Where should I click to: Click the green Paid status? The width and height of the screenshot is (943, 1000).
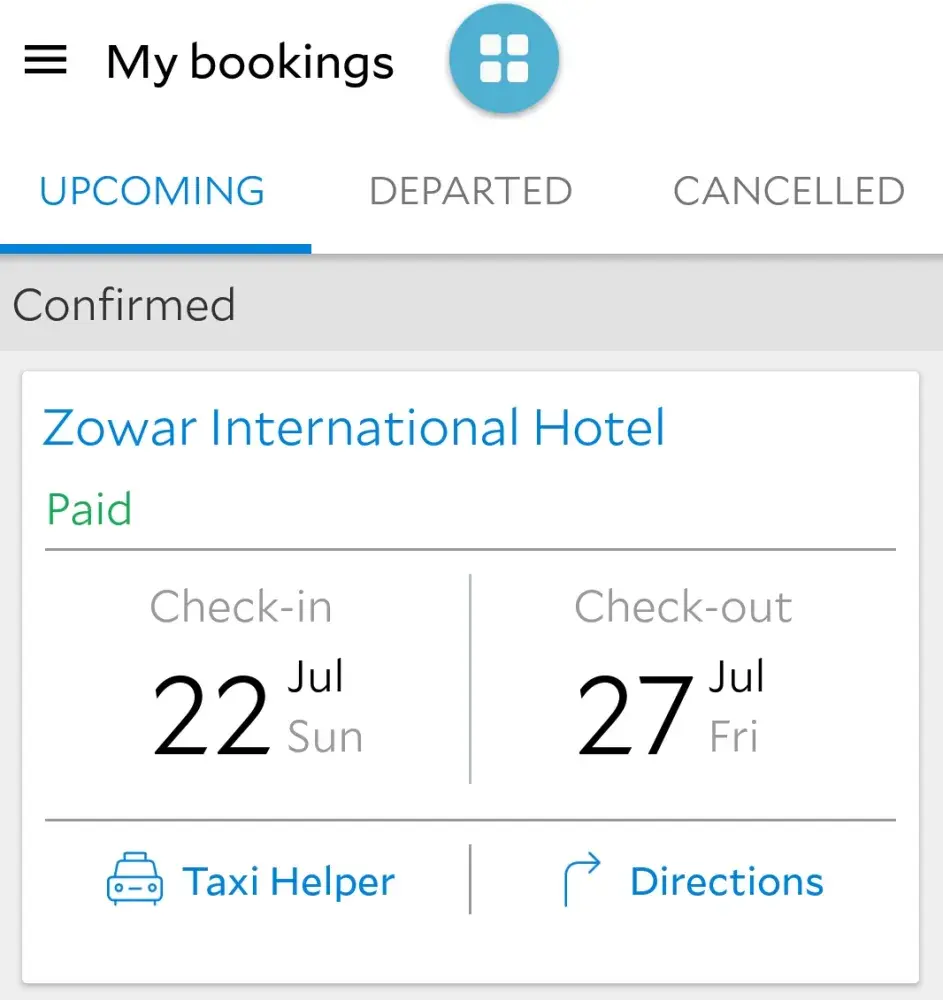89,509
